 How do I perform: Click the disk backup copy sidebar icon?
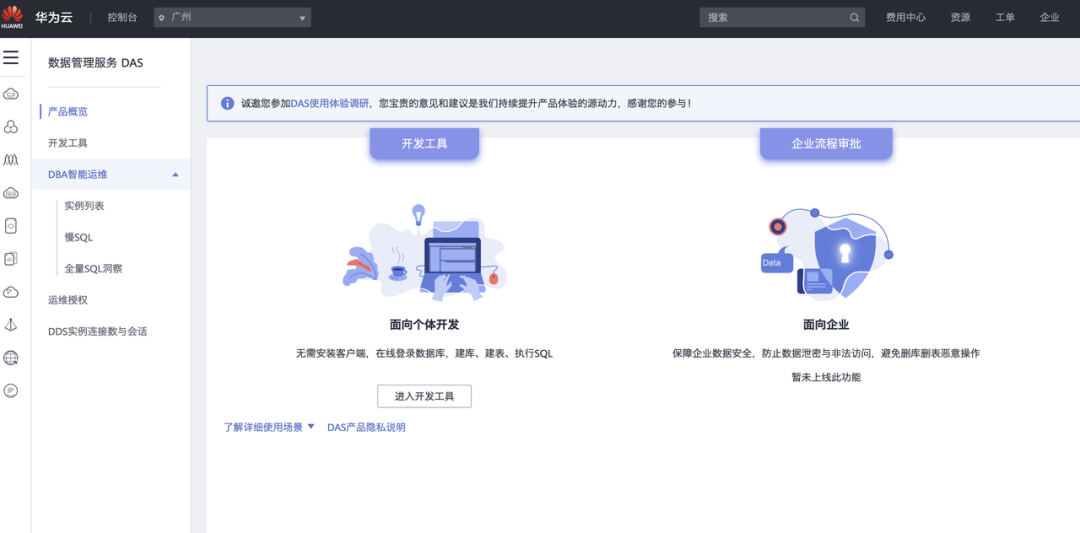[x=11, y=258]
